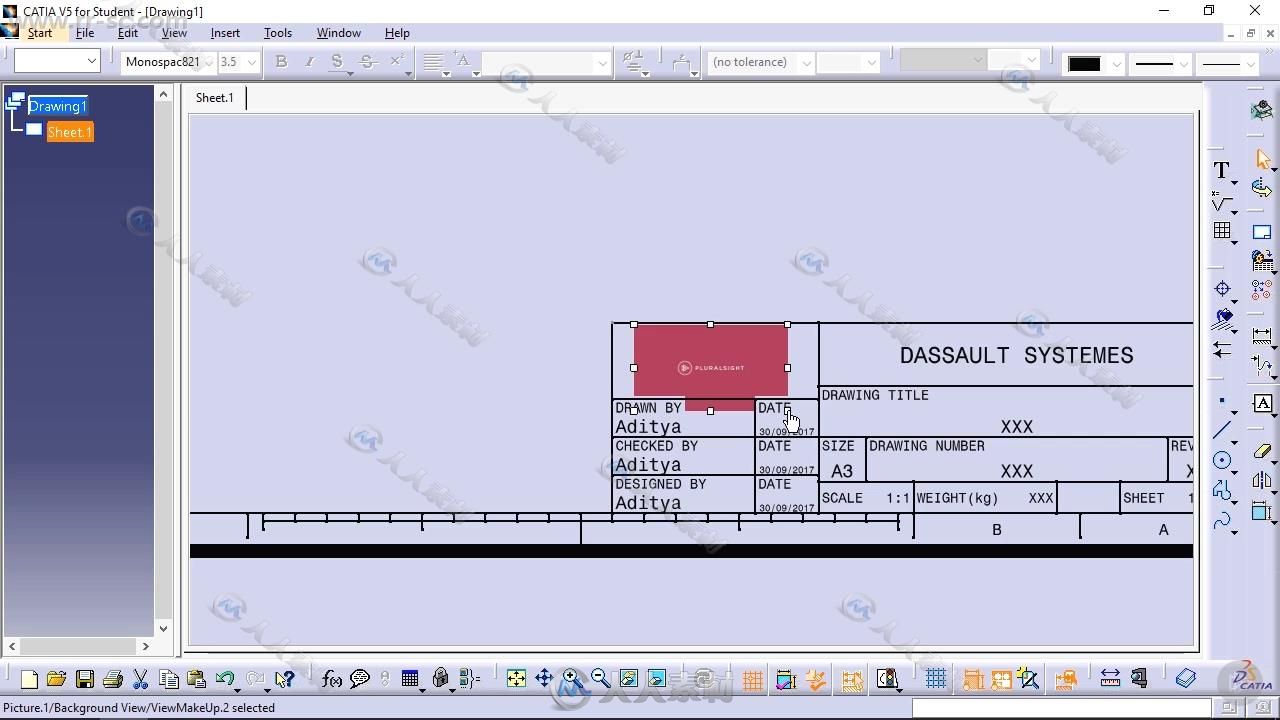Click the Fit All In icon
The width and height of the screenshot is (1280, 720).
click(x=516, y=679)
